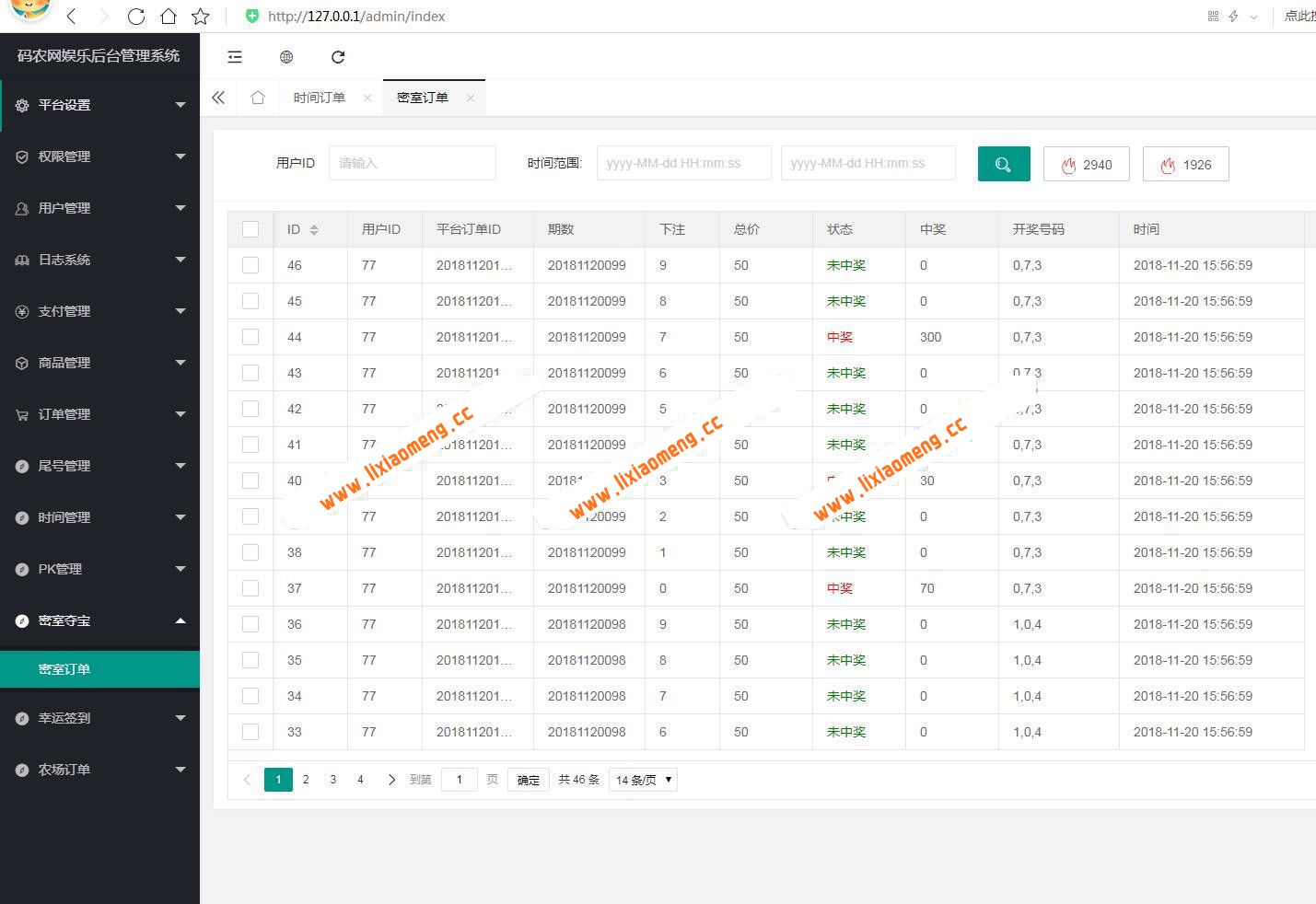The image size is (1316, 904).
Task: Close the 时间订单 tab
Action: (x=367, y=98)
